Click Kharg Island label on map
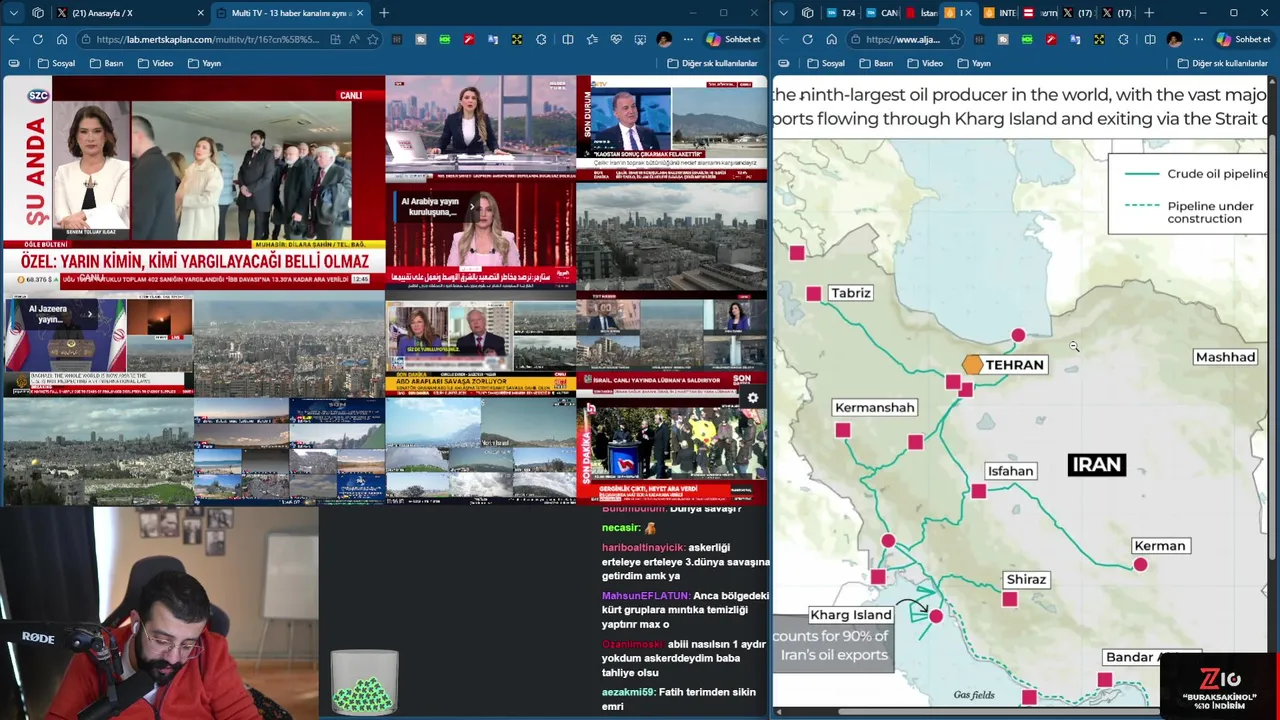1280x720 pixels. 851,615
